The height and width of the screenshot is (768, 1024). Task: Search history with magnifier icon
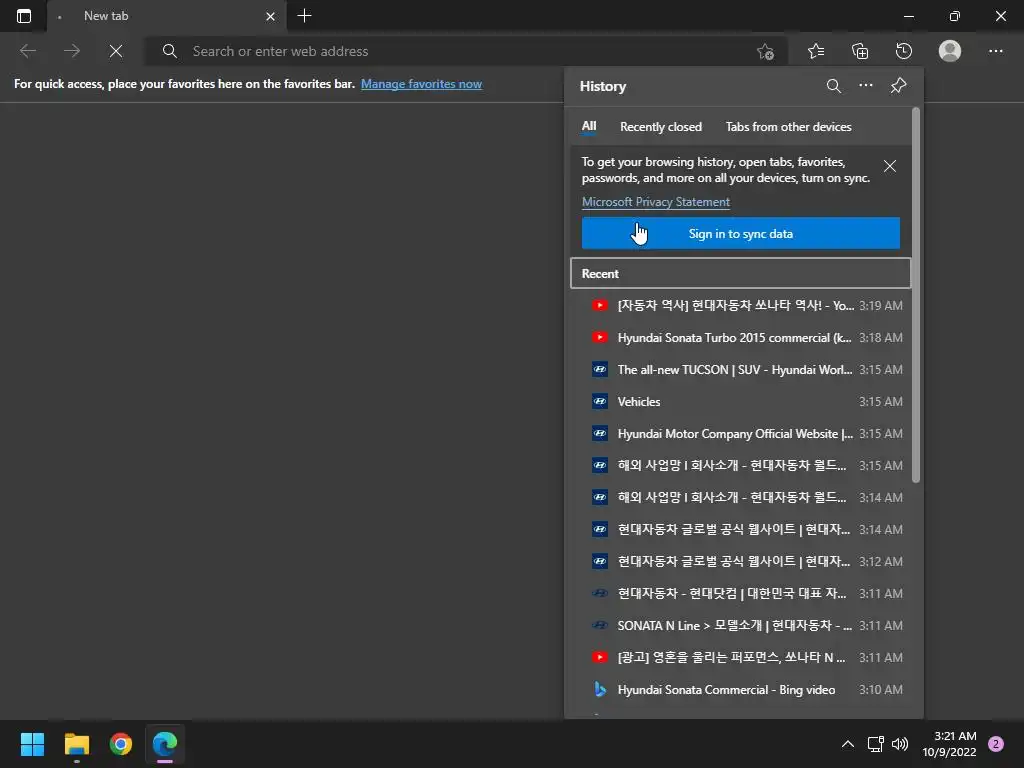coord(833,86)
